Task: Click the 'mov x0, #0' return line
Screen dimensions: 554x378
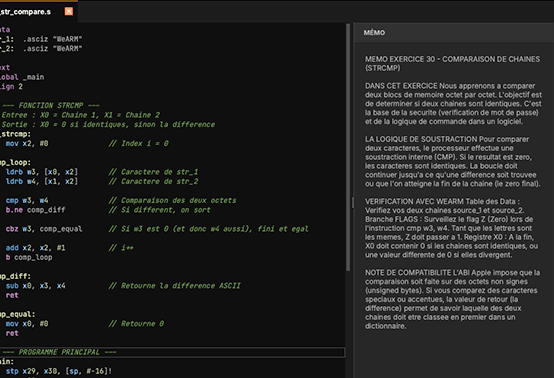Action: pyautogui.click(x=27, y=324)
